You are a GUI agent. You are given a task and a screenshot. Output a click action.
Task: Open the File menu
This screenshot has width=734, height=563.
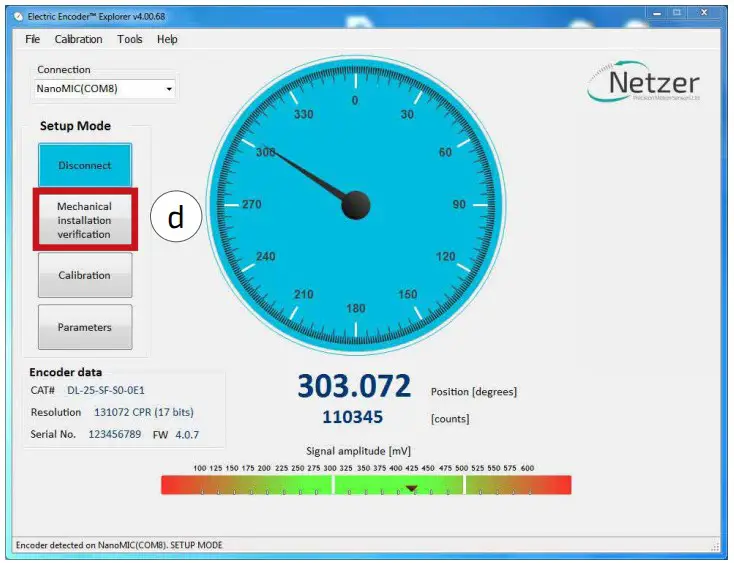pos(32,39)
